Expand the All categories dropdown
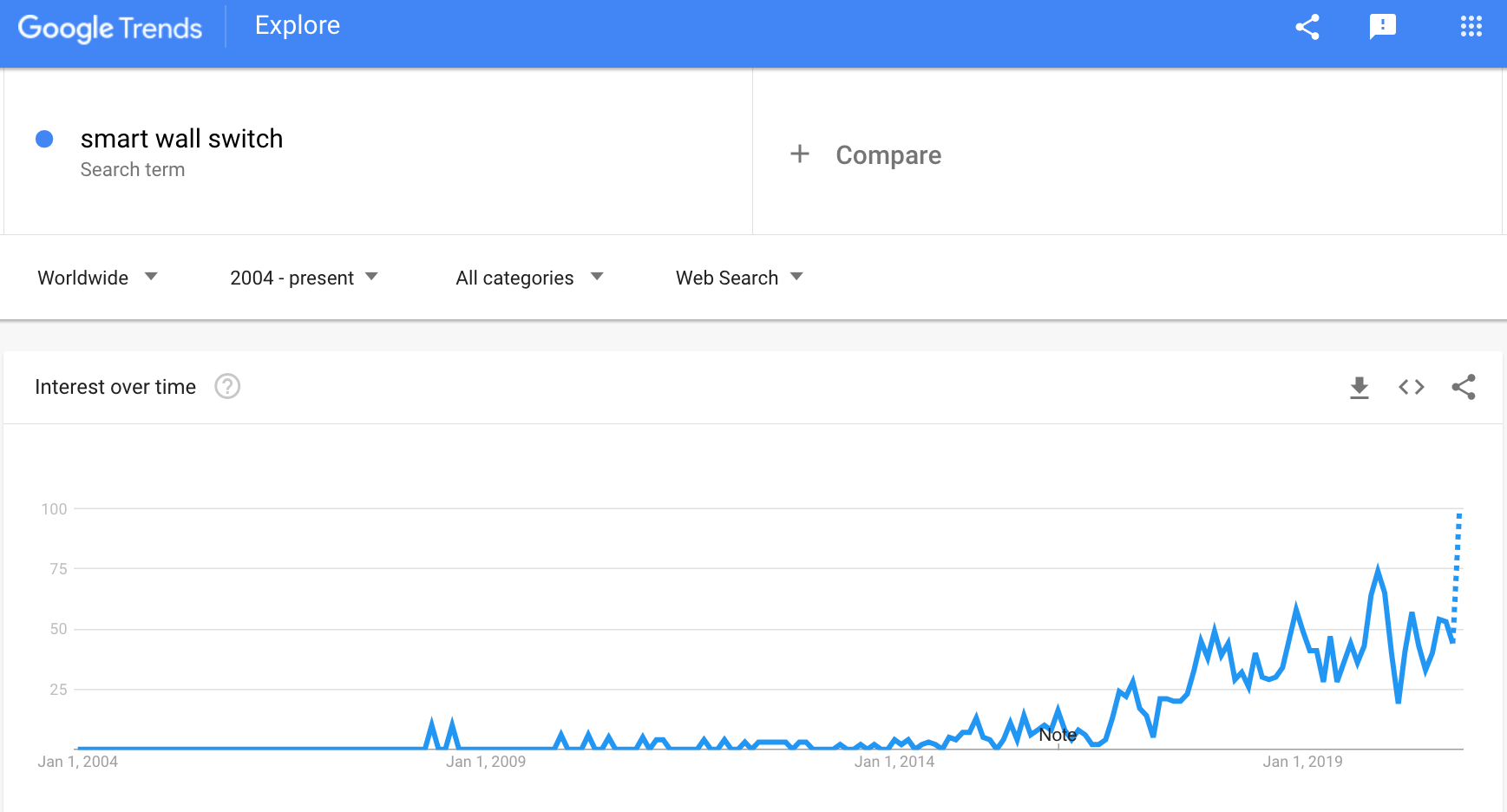The height and width of the screenshot is (812, 1507). (x=529, y=278)
